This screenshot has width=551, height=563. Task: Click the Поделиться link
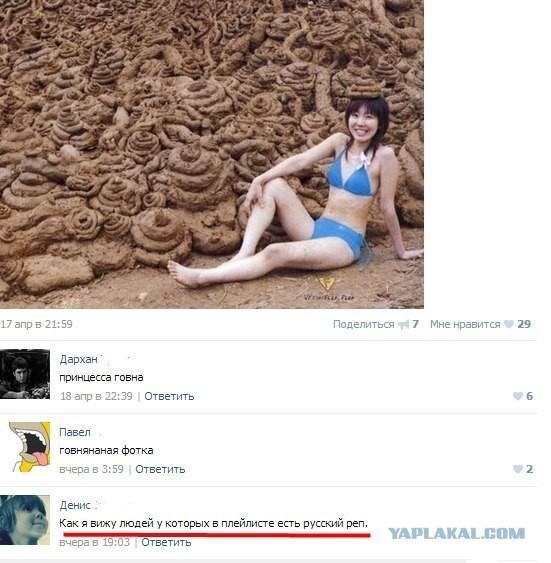[363, 324]
